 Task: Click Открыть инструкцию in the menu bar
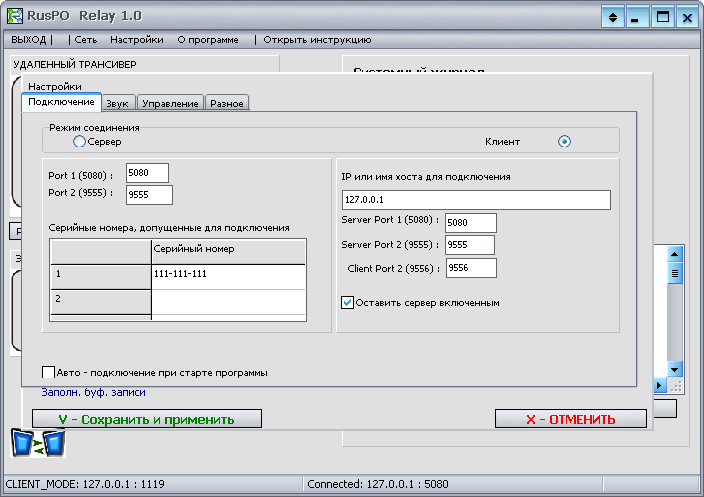[317, 40]
